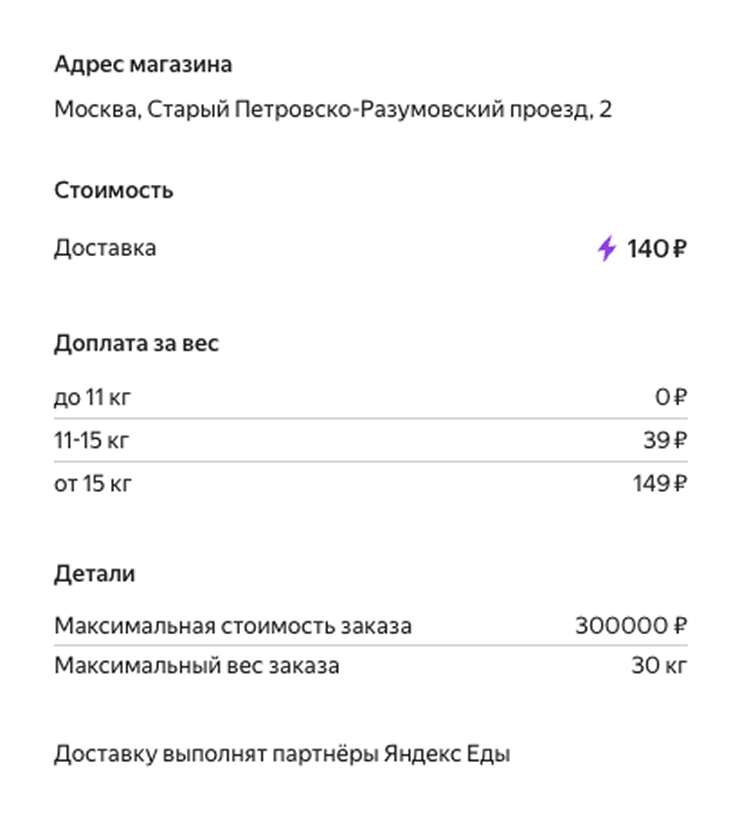Click the 149 ₽ surcharge value
This screenshot has height=828, width=740.
click(x=660, y=483)
